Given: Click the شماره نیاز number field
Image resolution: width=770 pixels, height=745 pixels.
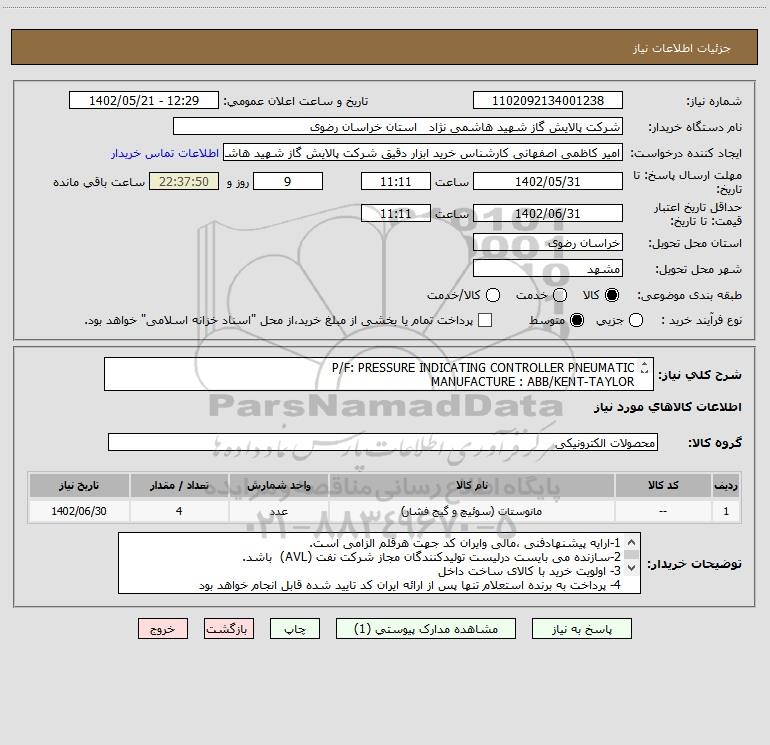Looking at the screenshot, I should click(x=548, y=100).
